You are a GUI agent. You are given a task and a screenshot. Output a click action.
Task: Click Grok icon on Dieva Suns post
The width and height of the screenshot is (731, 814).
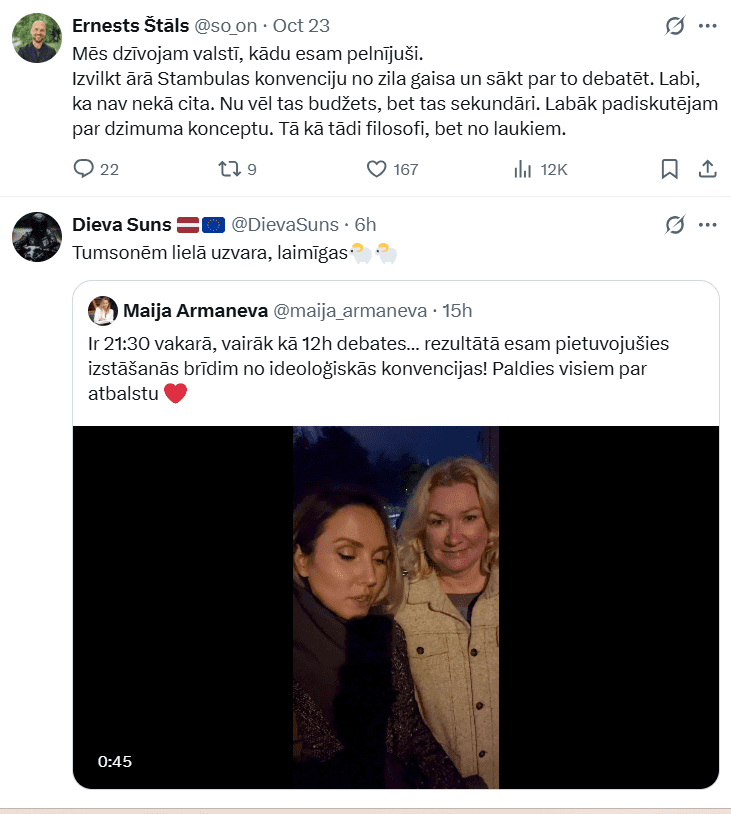pyautogui.click(x=675, y=224)
